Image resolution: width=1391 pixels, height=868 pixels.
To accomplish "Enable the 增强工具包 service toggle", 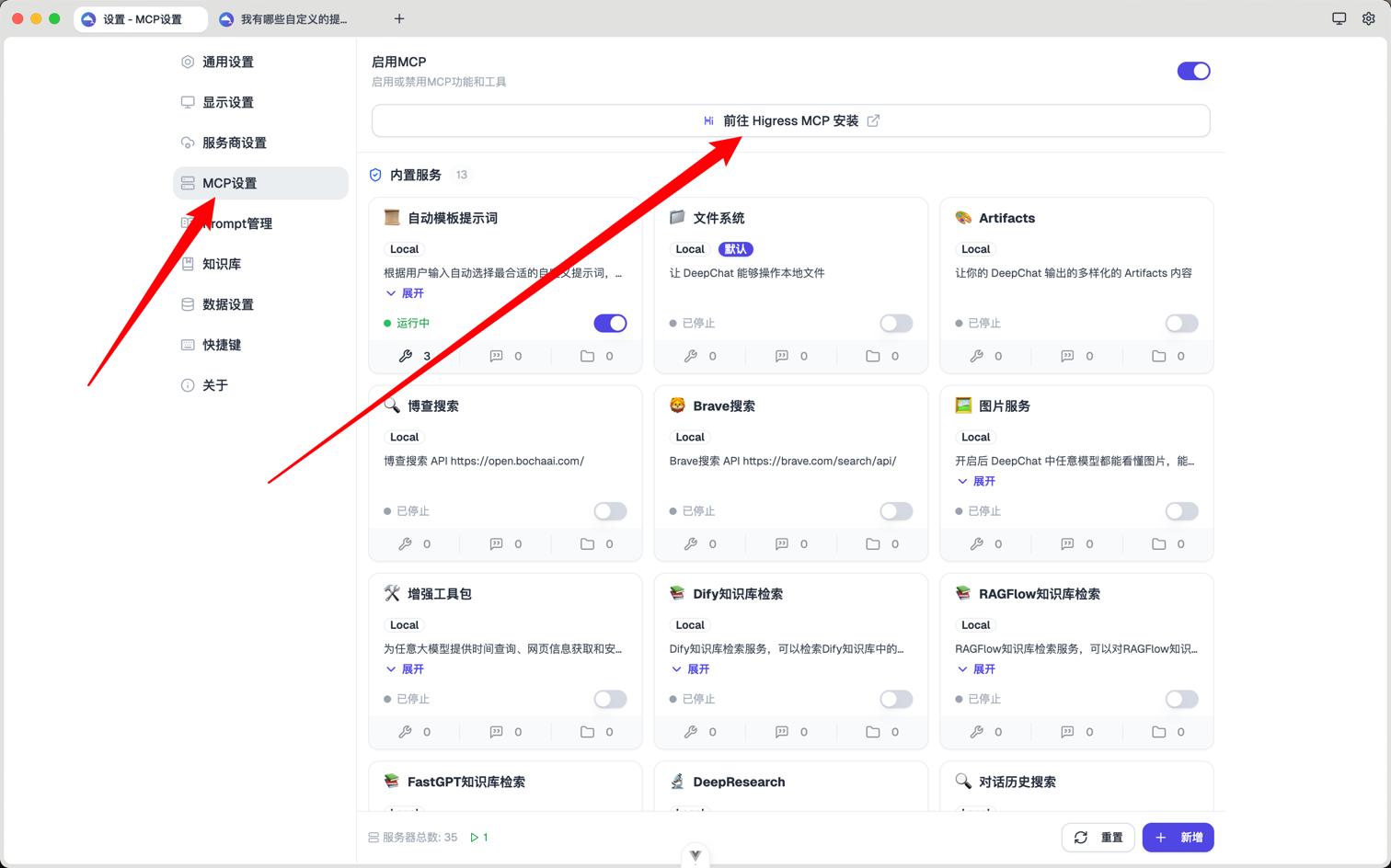I will [x=610, y=699].
